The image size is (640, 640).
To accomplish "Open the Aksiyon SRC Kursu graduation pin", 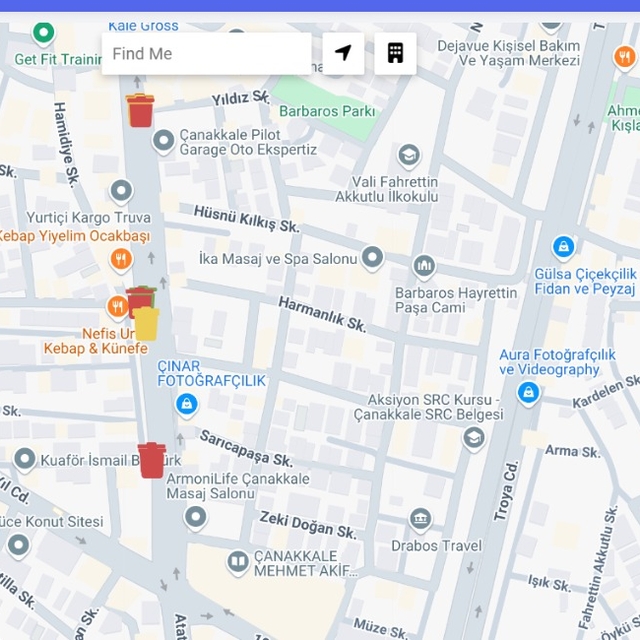I will pos(473,437).
